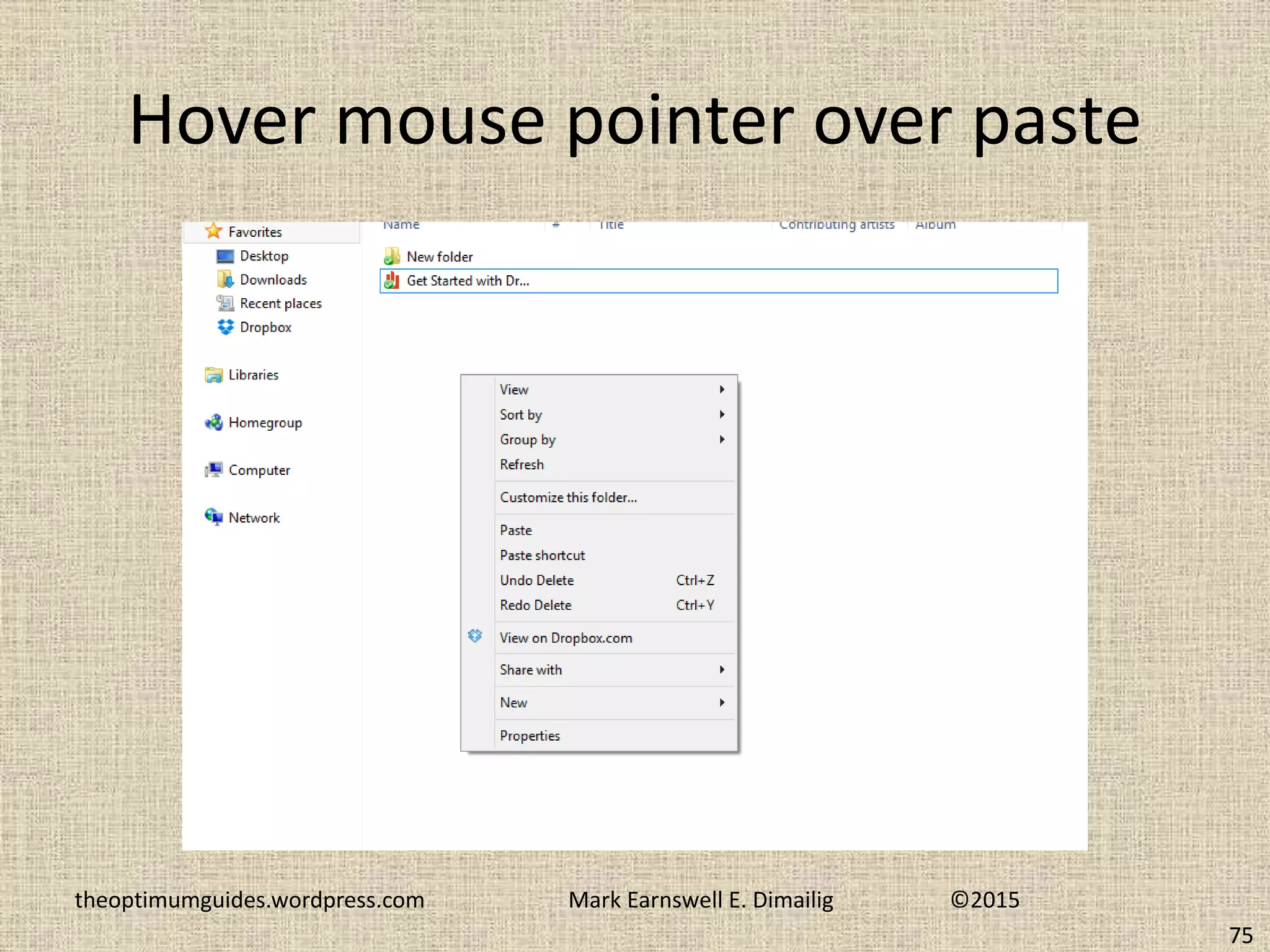Screen dimensions: 1270x952
Task: Open Desktop in navigation pane
Action: point(264,256)
